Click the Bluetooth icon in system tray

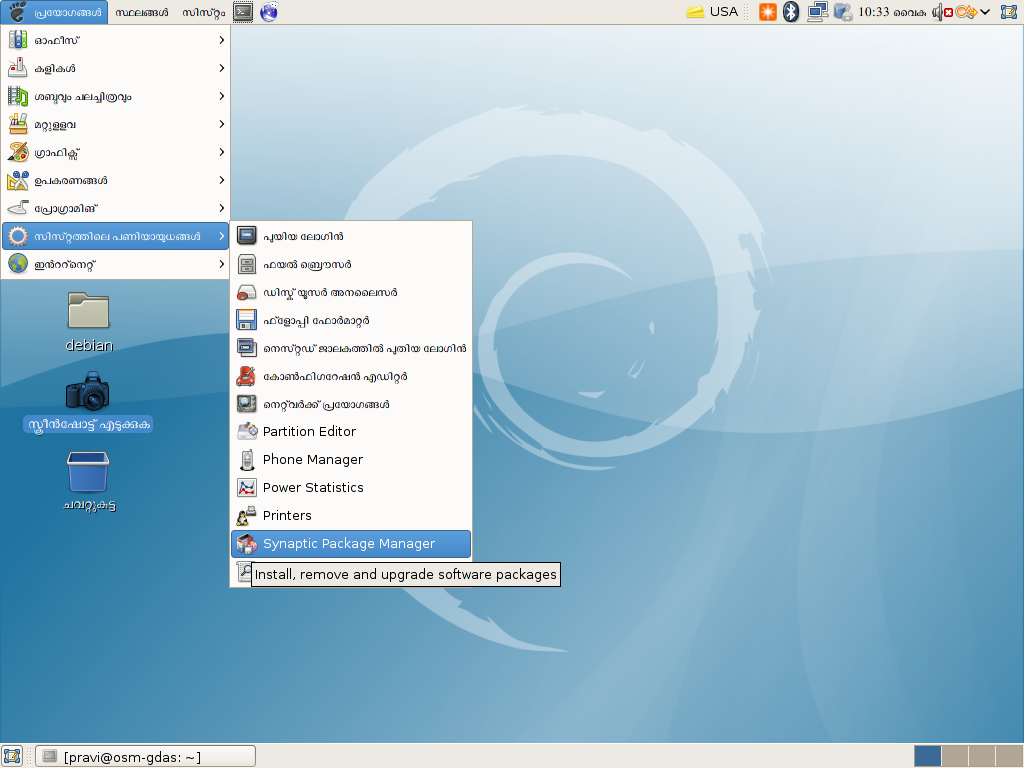click(x=791, y=12)
